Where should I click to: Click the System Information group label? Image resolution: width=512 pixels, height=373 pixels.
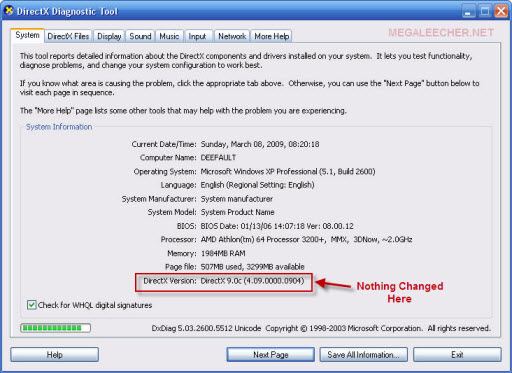[59, 127]
